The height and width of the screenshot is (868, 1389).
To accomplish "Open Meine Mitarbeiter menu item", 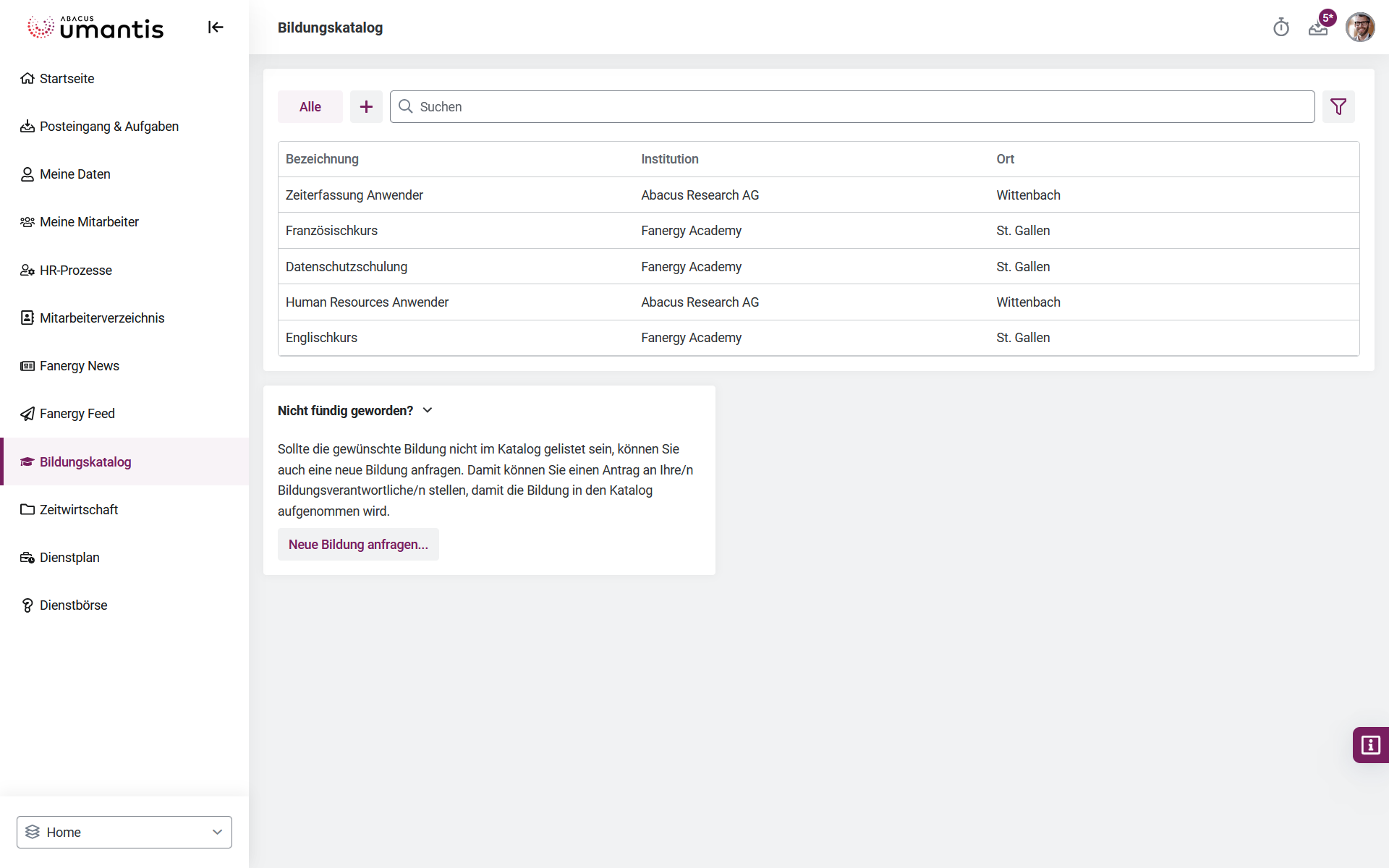I will point(89,222).
